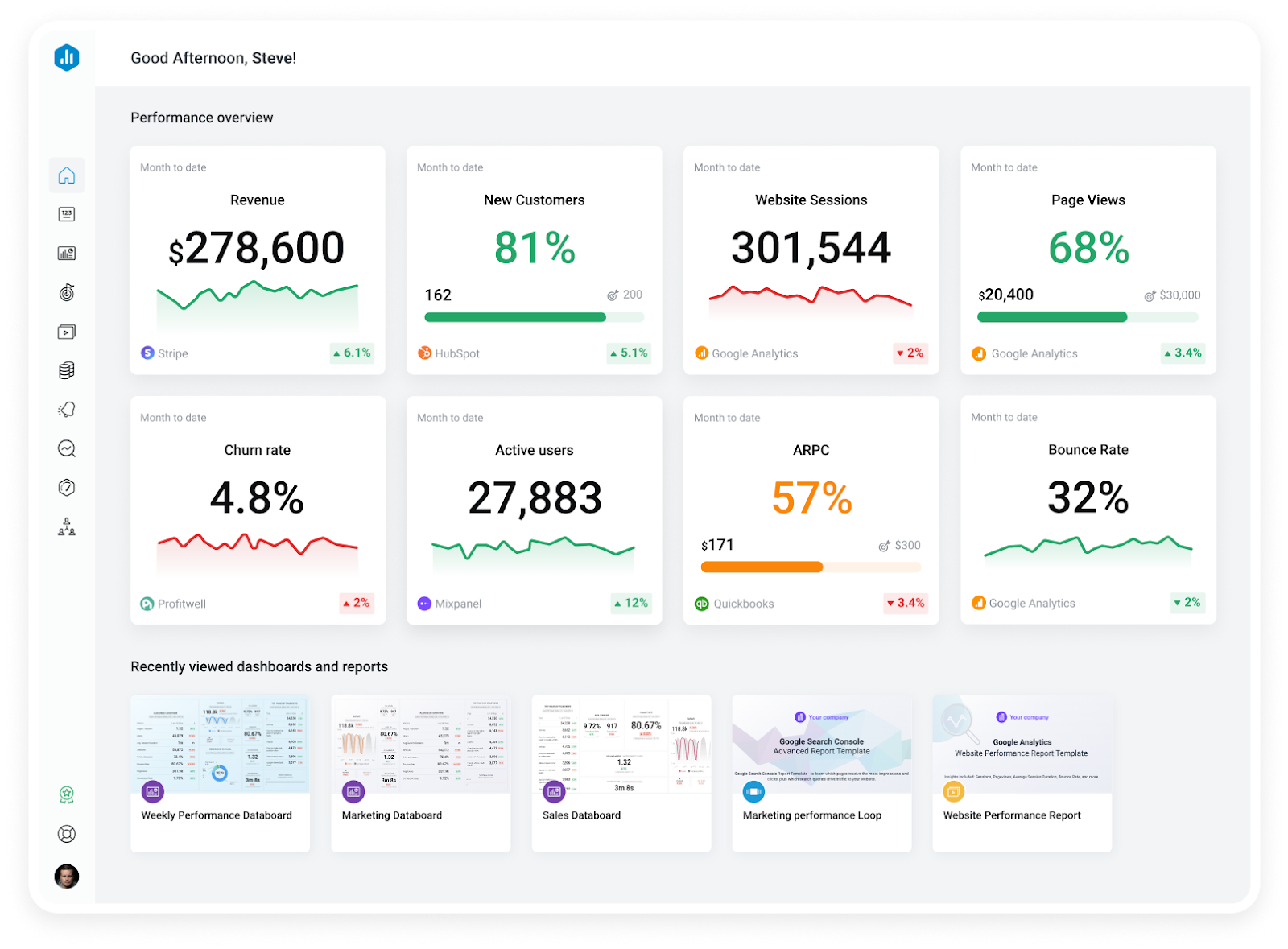
Task: Click Steve's profile avatar
Action: tap(67, 877)
